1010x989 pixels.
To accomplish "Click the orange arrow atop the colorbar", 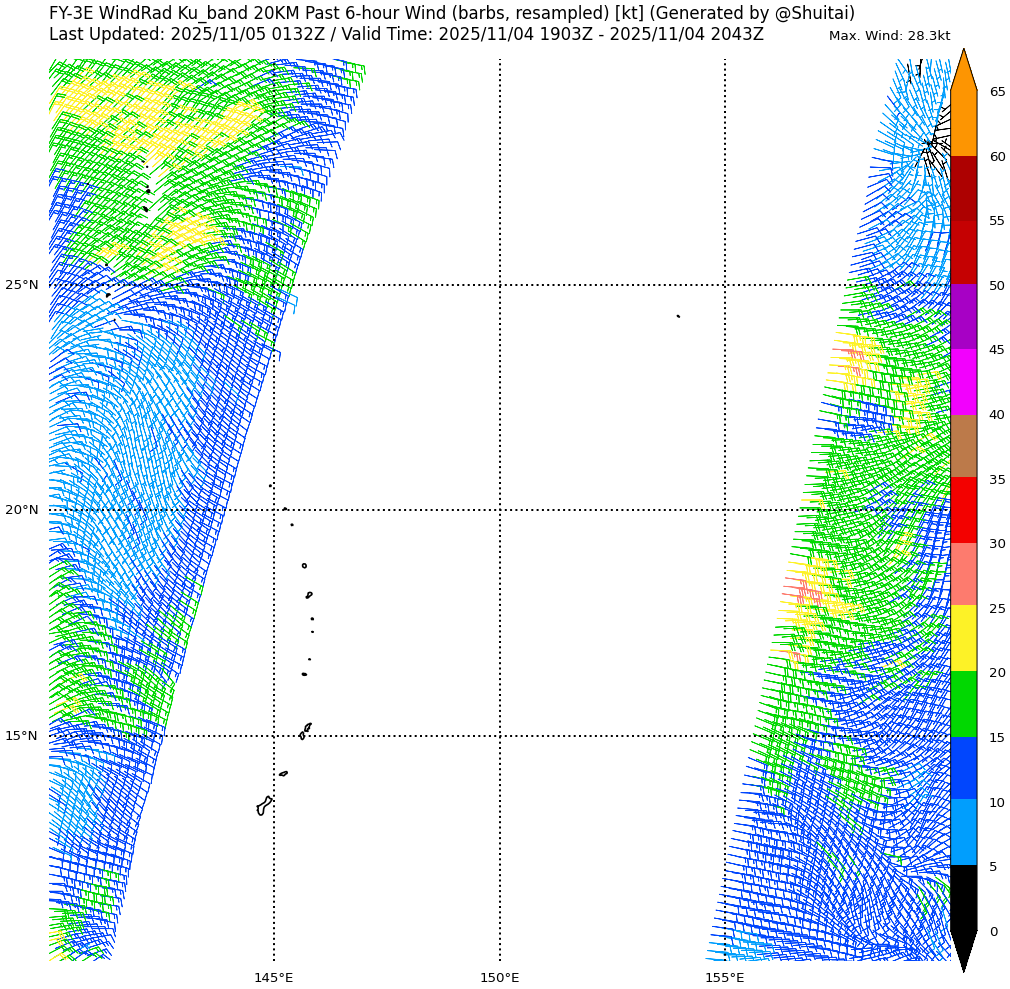I will (963, 72).
